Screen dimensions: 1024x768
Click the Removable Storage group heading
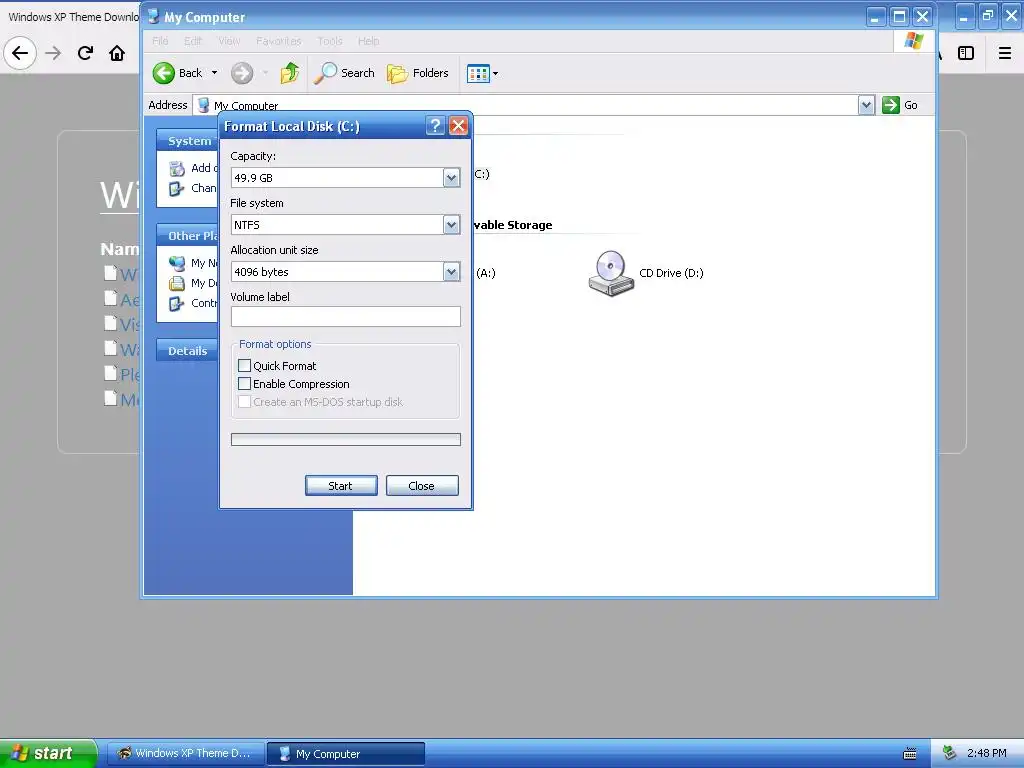(513, 225)
